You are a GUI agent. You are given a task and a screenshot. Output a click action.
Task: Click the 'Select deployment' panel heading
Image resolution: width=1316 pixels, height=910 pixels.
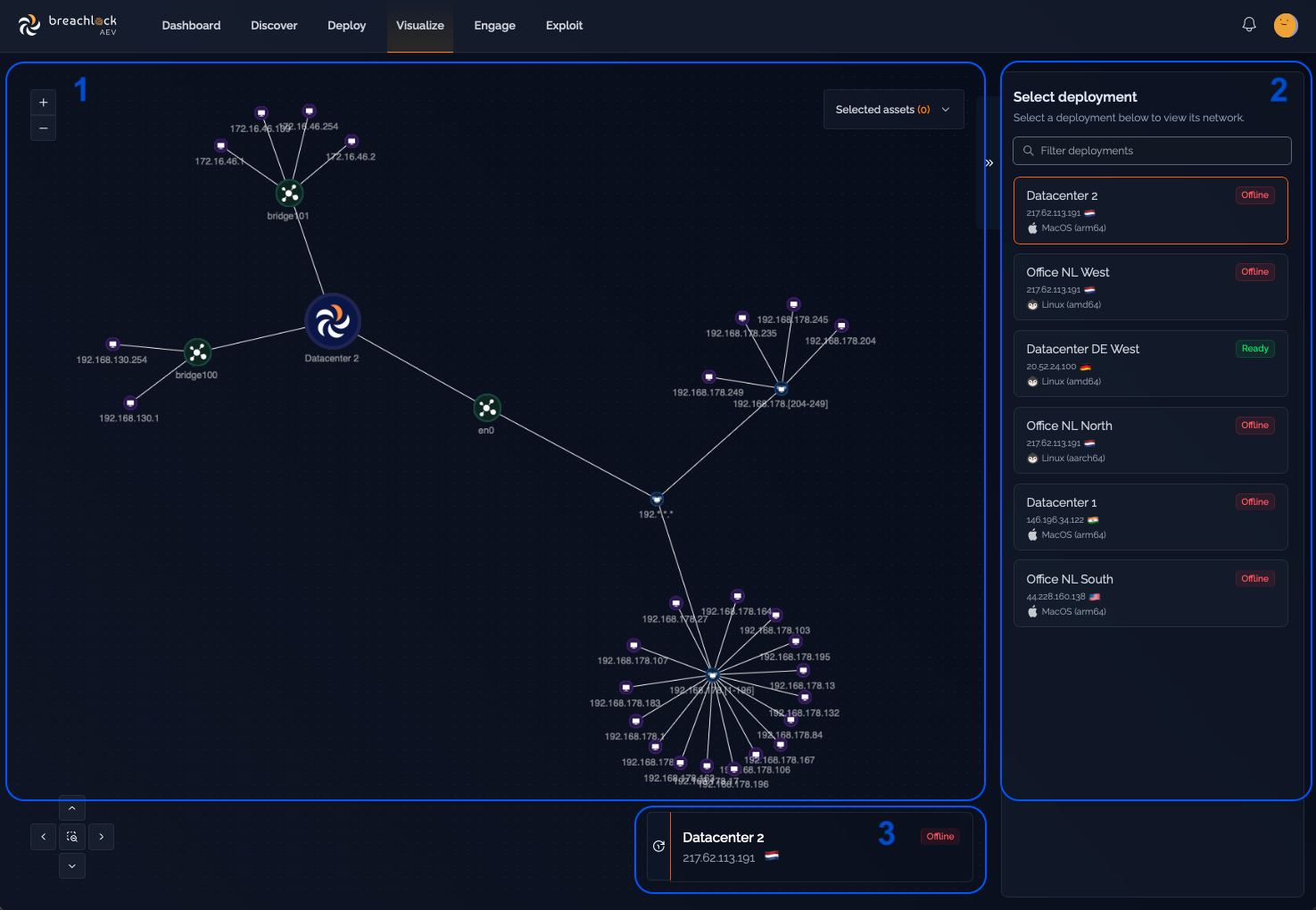[x=1075, y=97]
